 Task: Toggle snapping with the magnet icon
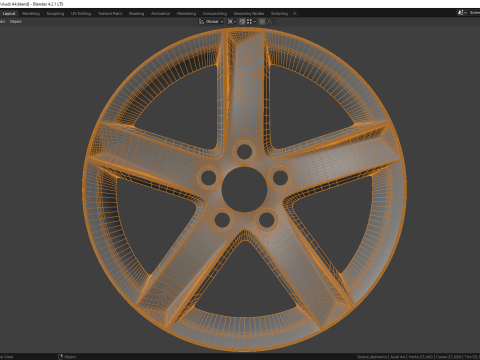click(242, 22)
